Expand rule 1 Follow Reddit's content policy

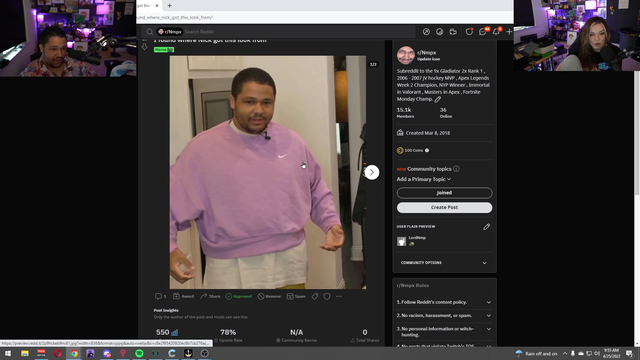pos(444,302)
